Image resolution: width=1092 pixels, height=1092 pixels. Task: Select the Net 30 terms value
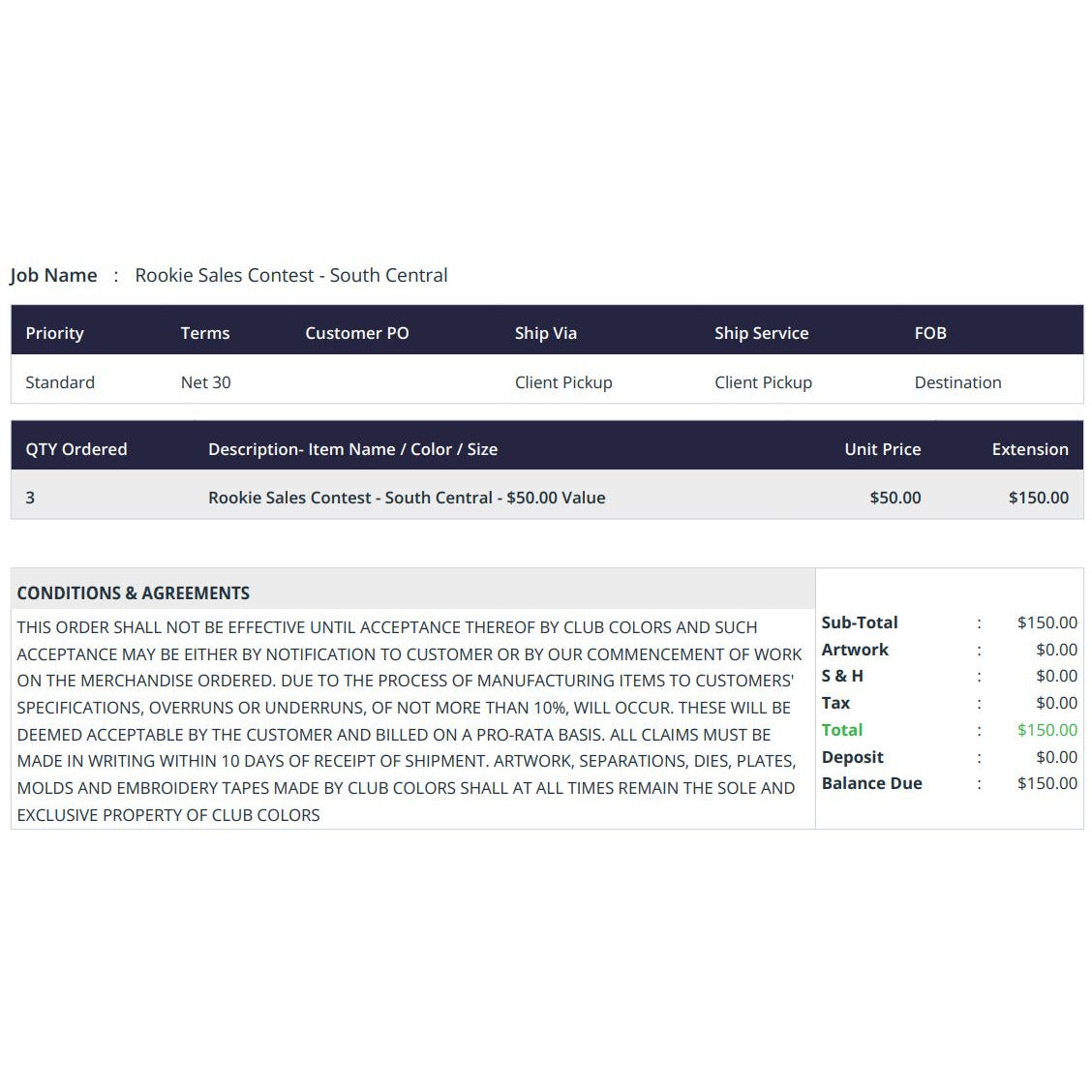tap(205, 382)
